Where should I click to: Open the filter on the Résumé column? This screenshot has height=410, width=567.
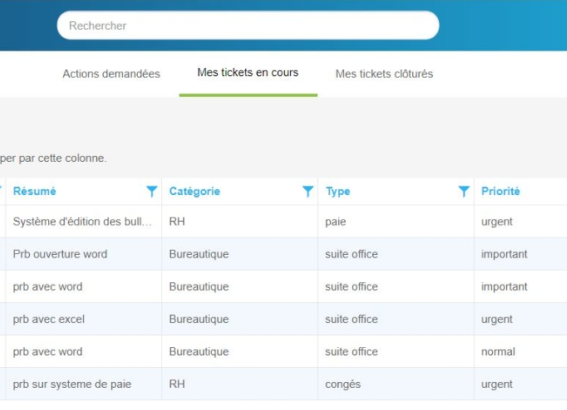(152, 191)
